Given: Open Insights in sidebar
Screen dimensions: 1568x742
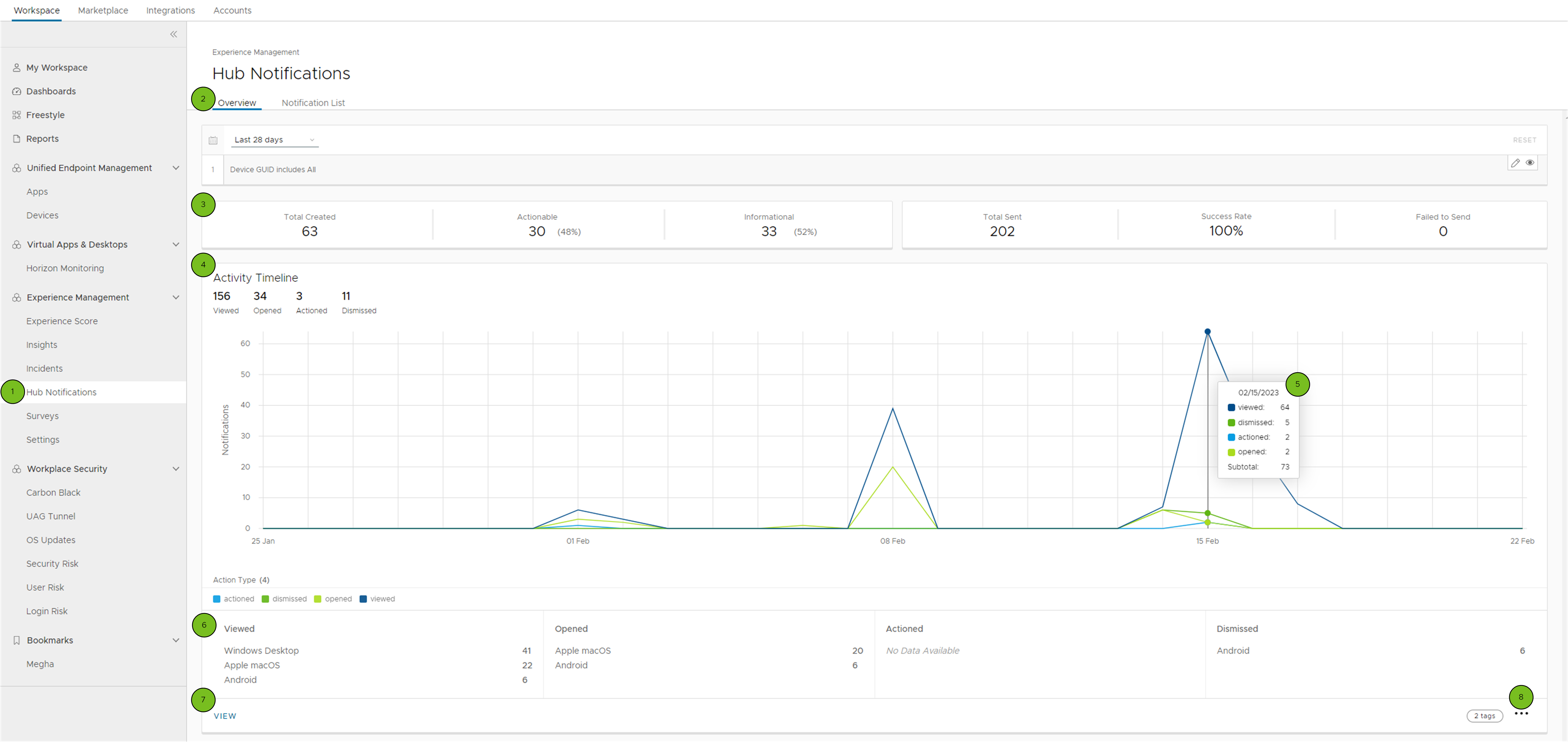Looking at the screenshot, I should tap(42, 345).
